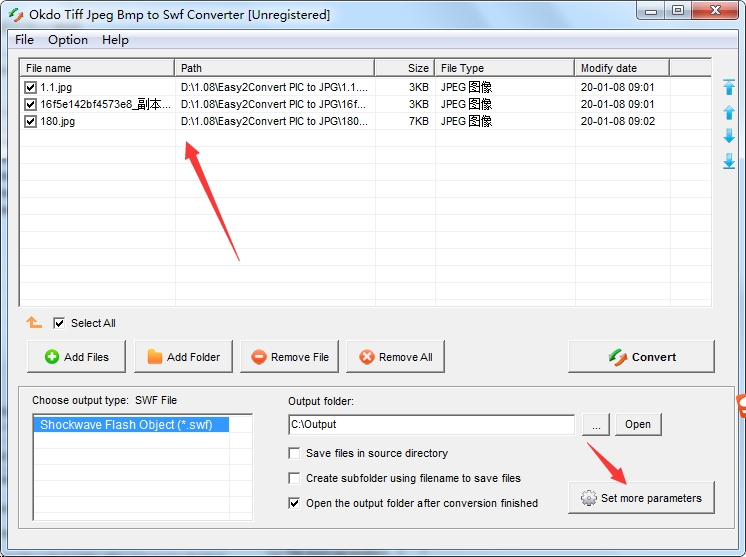Image resolution: width=746 pixels, height=557 pixels.
Task: Sort by the File Type column header
Action: point(504,68)
